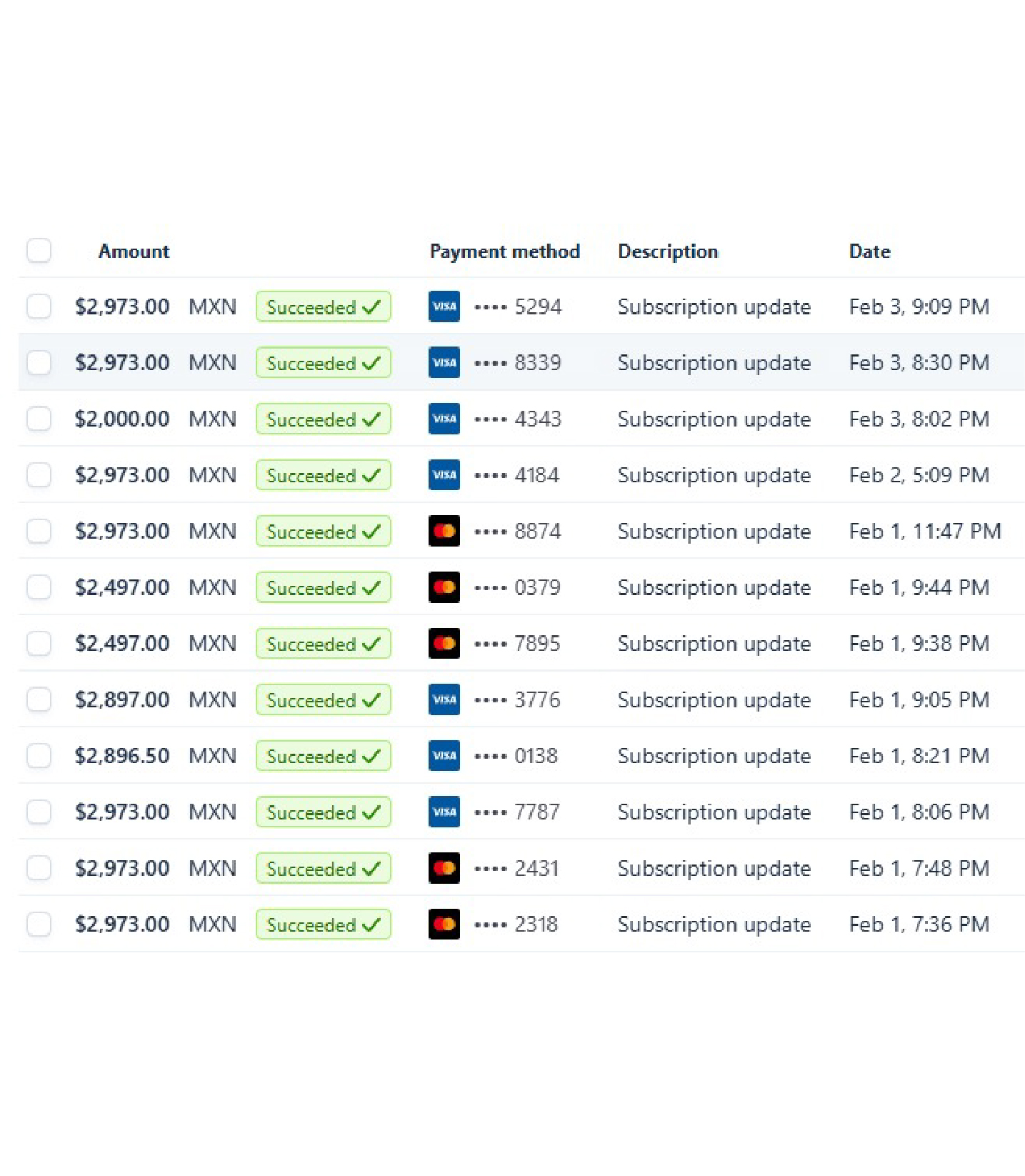Sort by the Amount column header
The width and height of the screenshot is (1025, 1176).
(134, 251)
